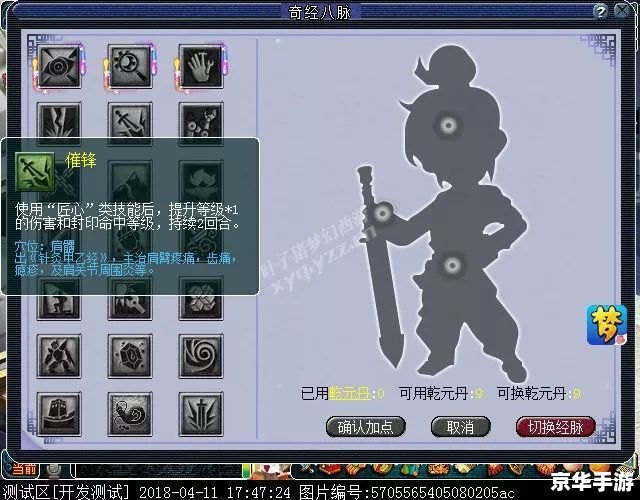The width and height of the screenshot is (640, 500).
Task: Open the colorful 梦 app icon
Action: pyautogui.click(x=607, y=325)
